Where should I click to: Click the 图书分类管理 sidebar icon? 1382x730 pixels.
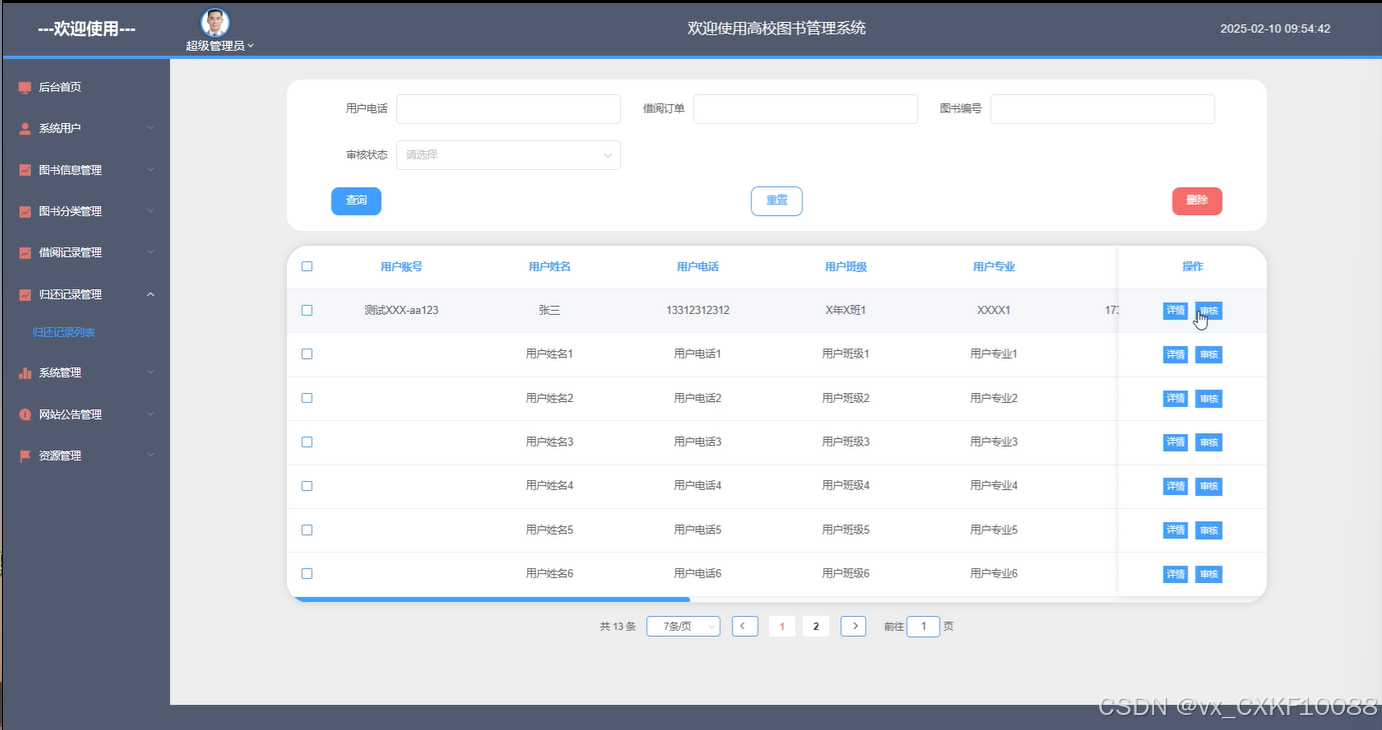pyautogui.click(x=25, y=212)
